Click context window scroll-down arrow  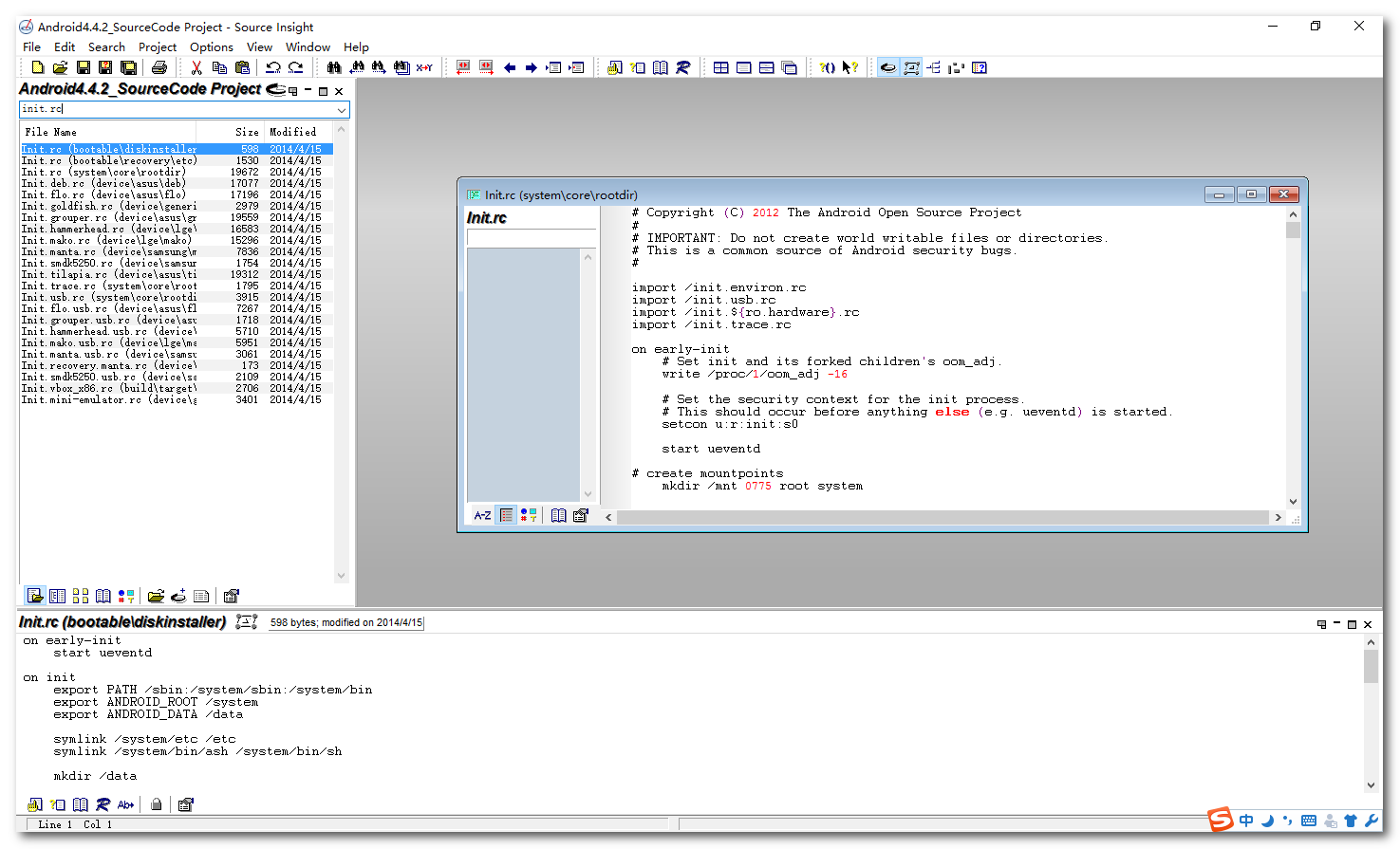click(1371, 785)
